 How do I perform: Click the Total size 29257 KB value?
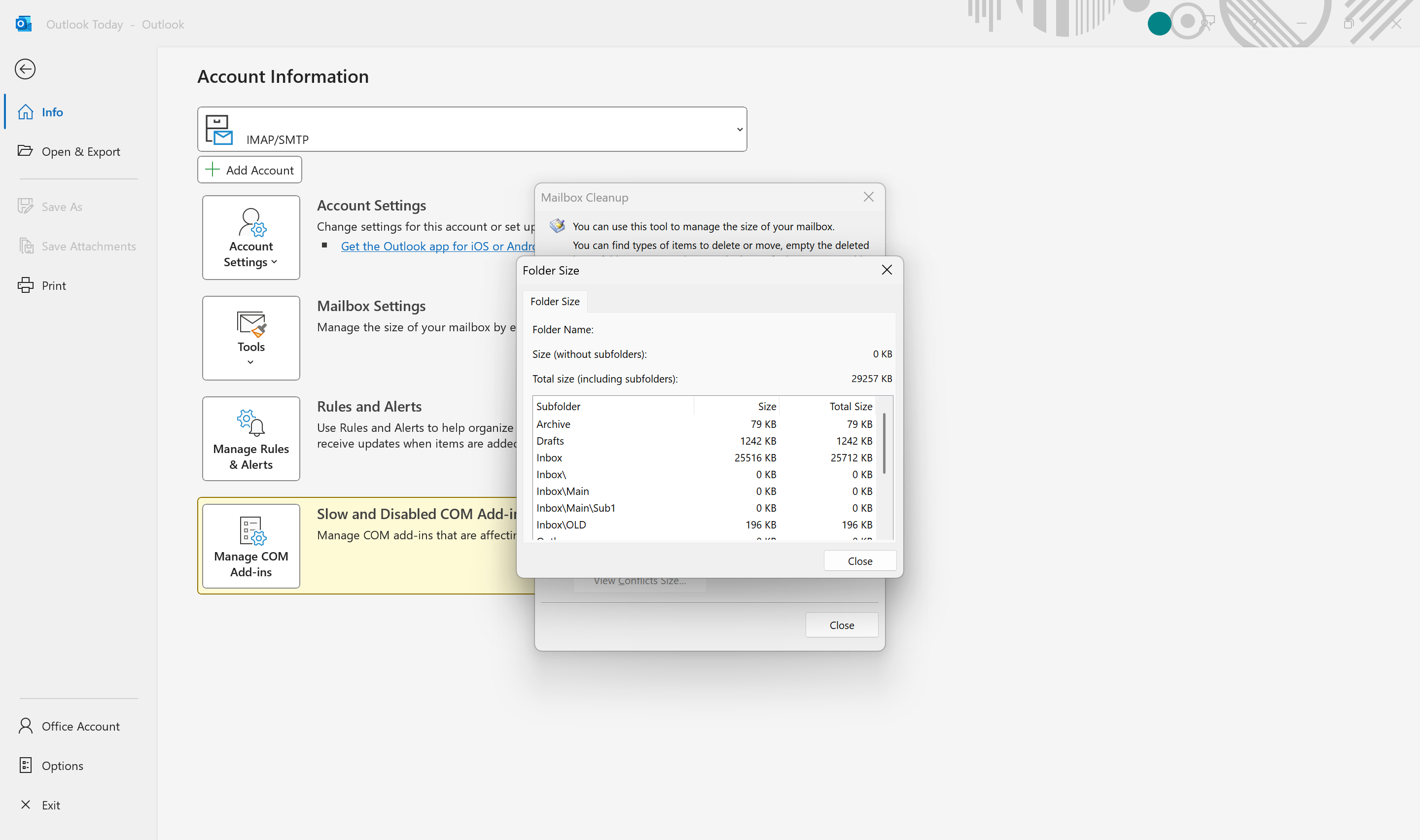click(872, 379)
